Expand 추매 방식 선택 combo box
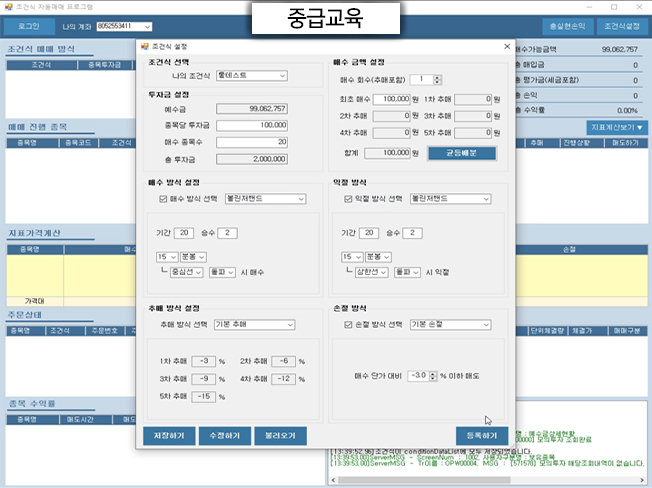The image size is (652, 488). click(254, 325)
